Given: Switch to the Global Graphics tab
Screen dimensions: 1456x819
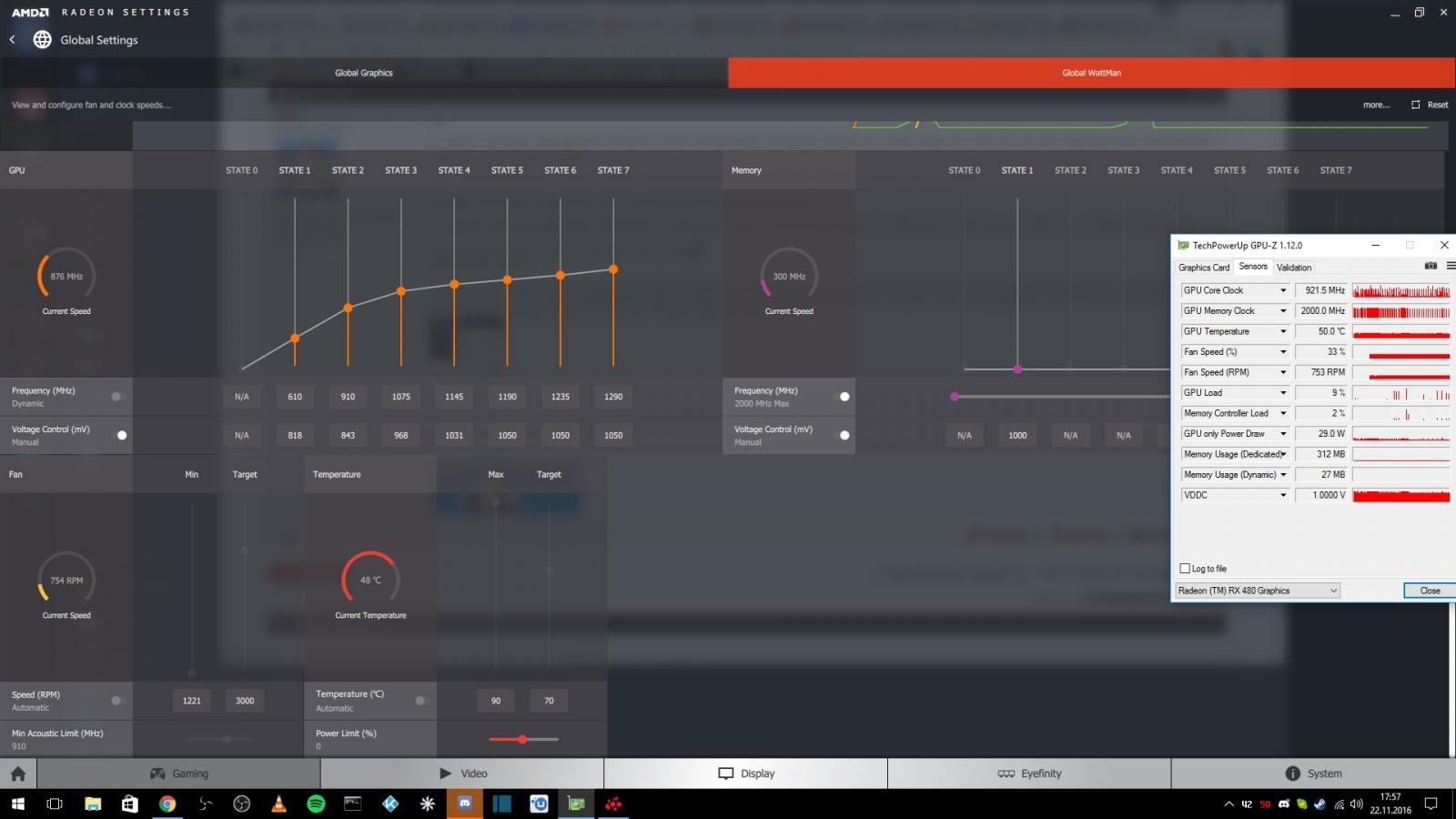Looking at the screenshot, I should [x=364, y=73].
